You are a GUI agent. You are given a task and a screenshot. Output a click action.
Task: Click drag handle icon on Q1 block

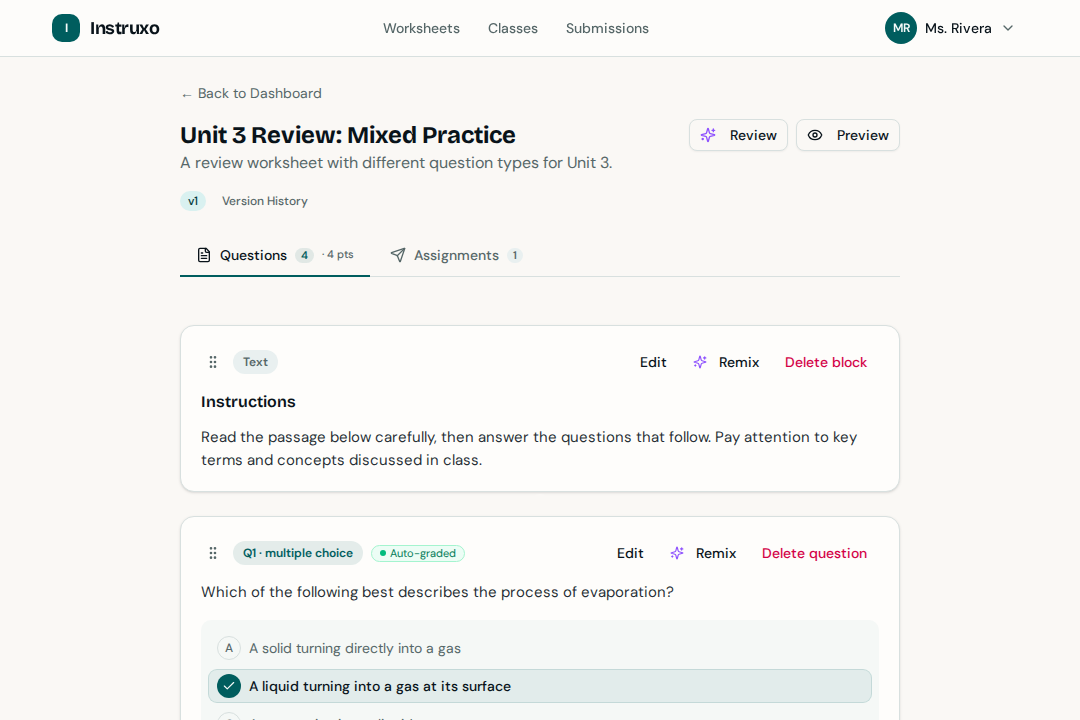click(x=213, y=553)
